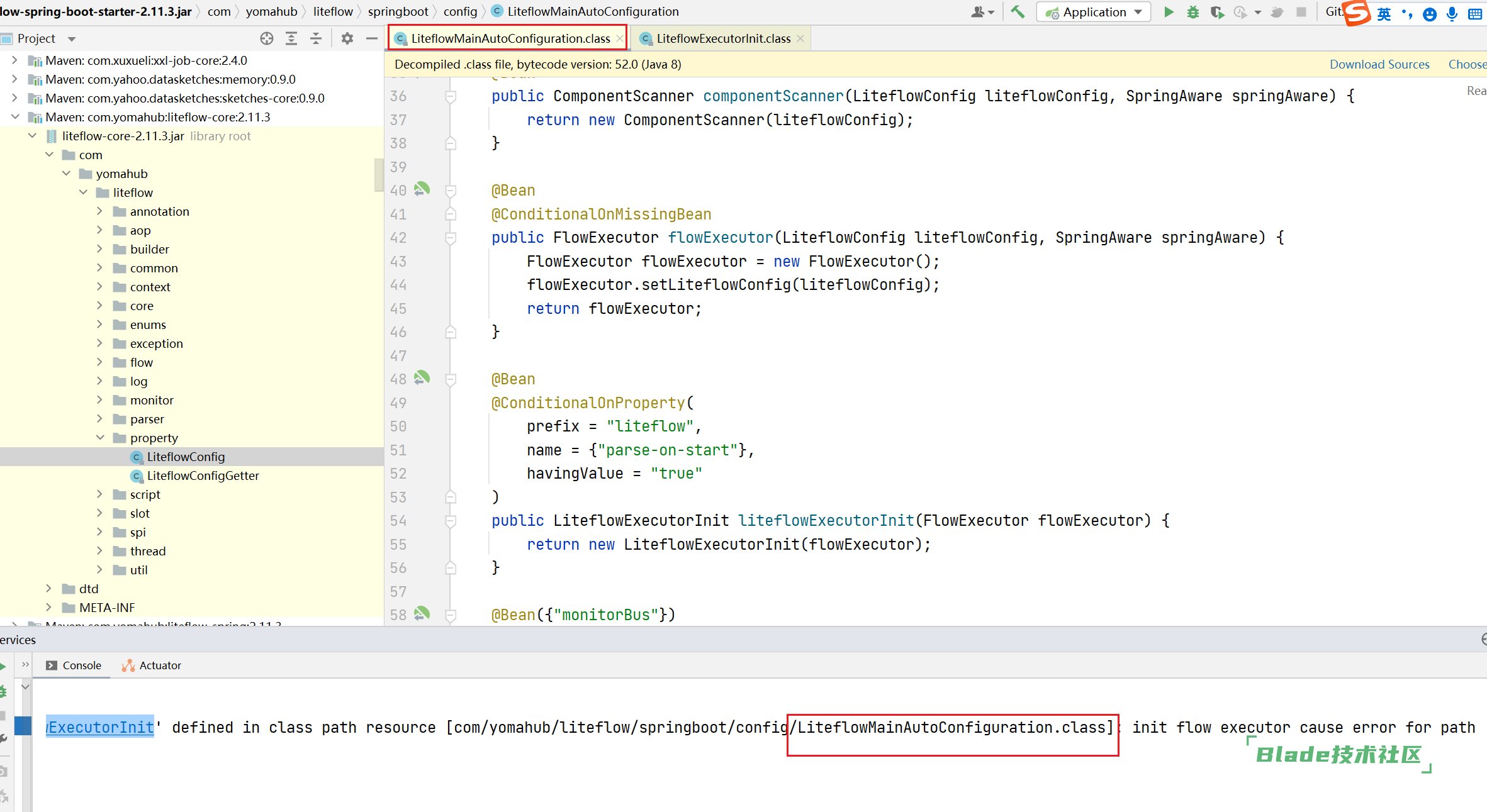Click Spring bean gutter icon on line 48
Screen dimensions: 1487x812
(422, 377)
